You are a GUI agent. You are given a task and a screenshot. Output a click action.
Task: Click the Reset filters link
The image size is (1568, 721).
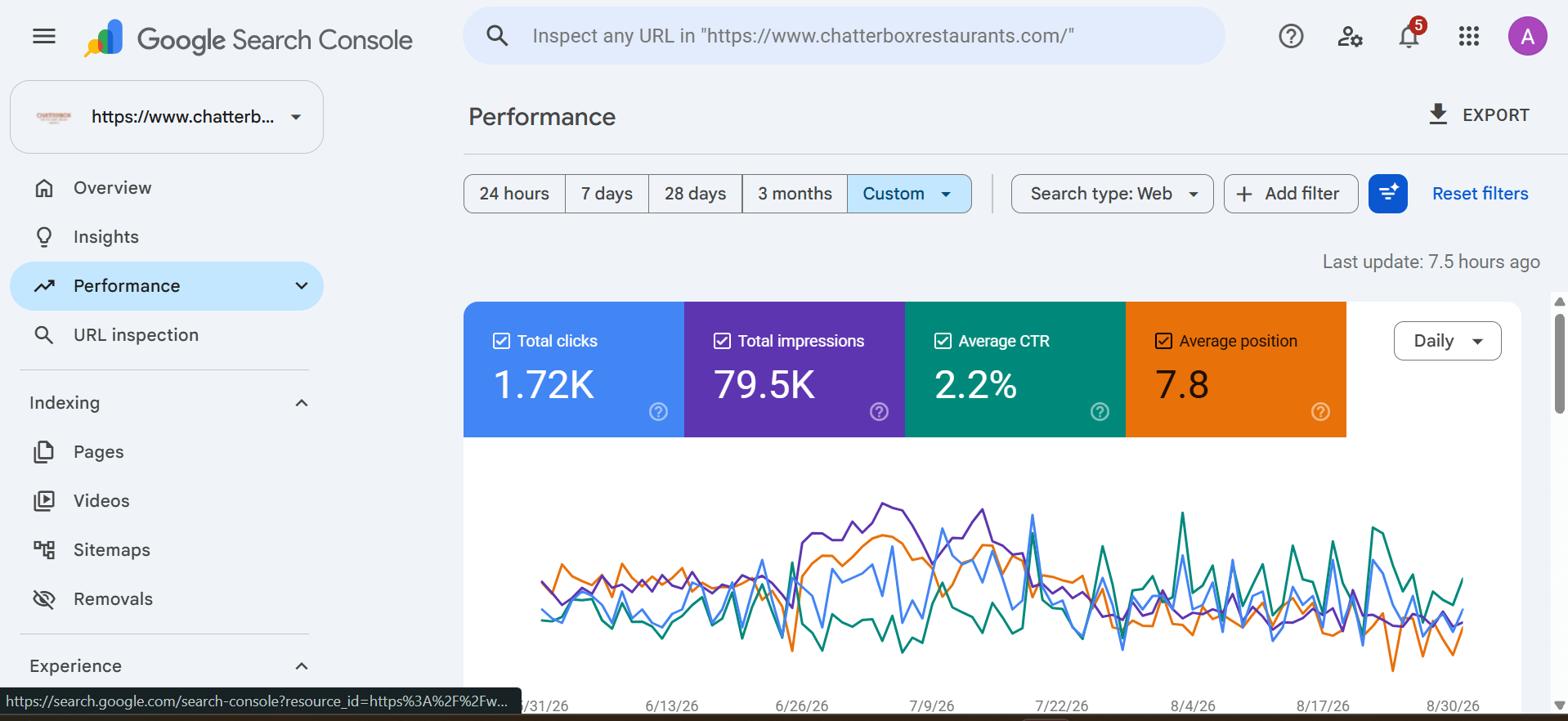tap(1480, 194)
